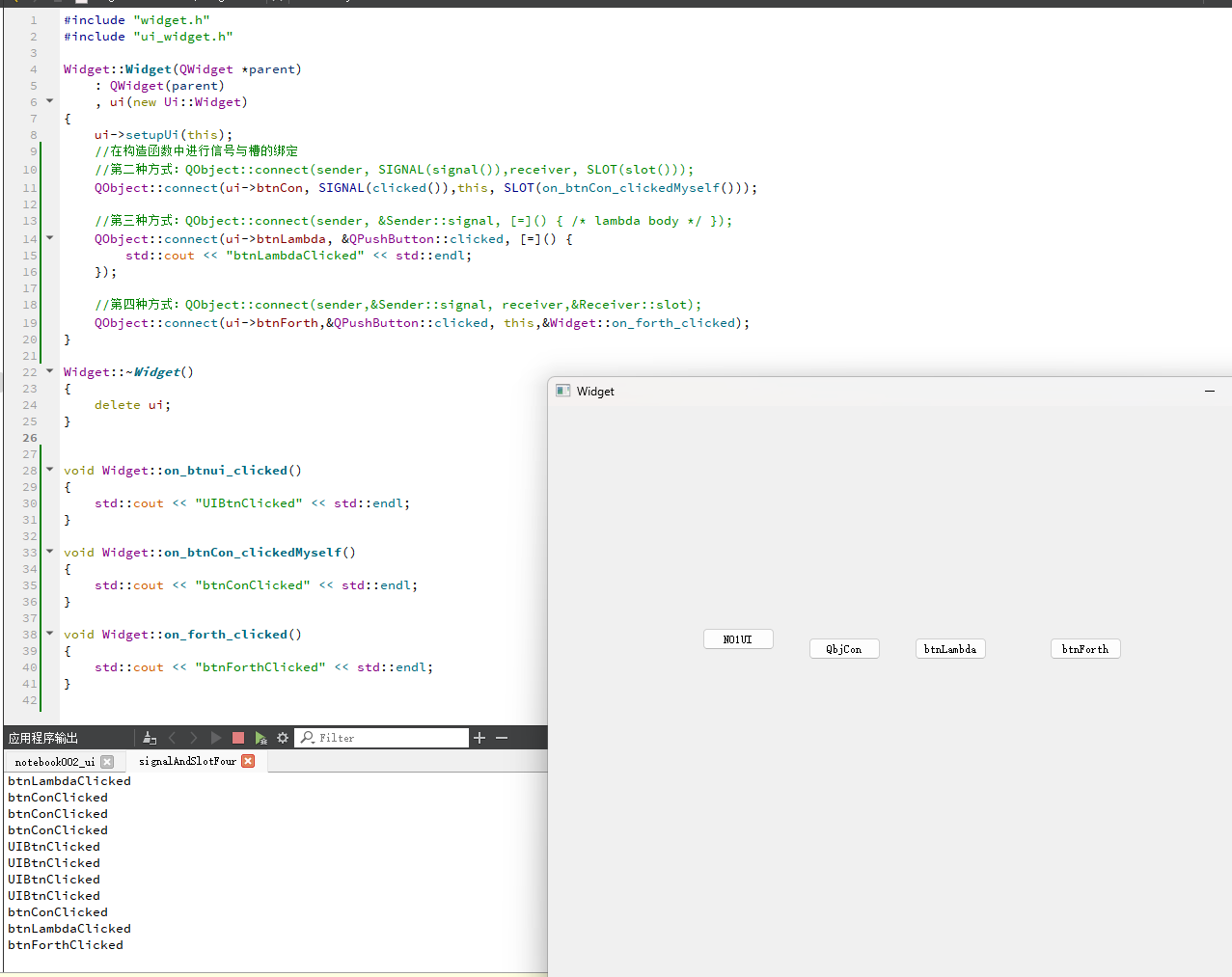
Task: Collapse the destructor fold at line 22
Action: click(x=49, y=370)
